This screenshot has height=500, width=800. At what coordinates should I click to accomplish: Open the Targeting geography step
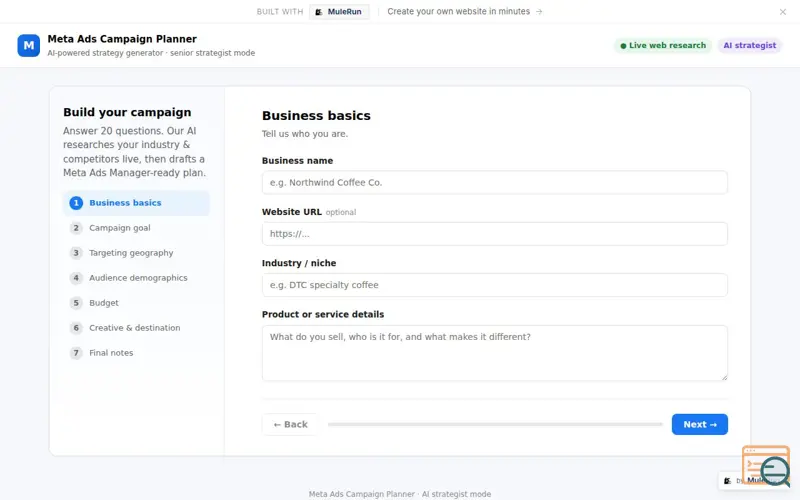click(x=136, y=253)
